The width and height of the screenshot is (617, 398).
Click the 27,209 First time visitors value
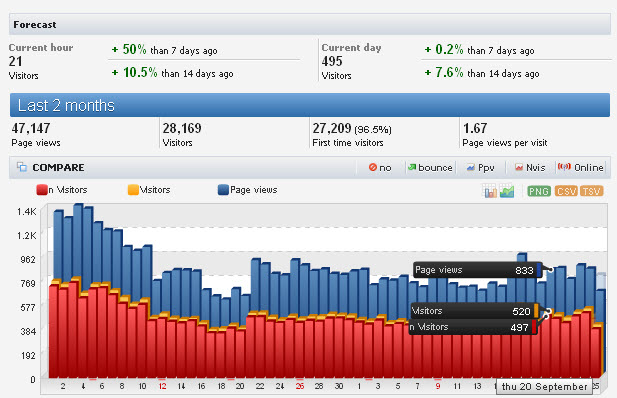coord(332,128)
